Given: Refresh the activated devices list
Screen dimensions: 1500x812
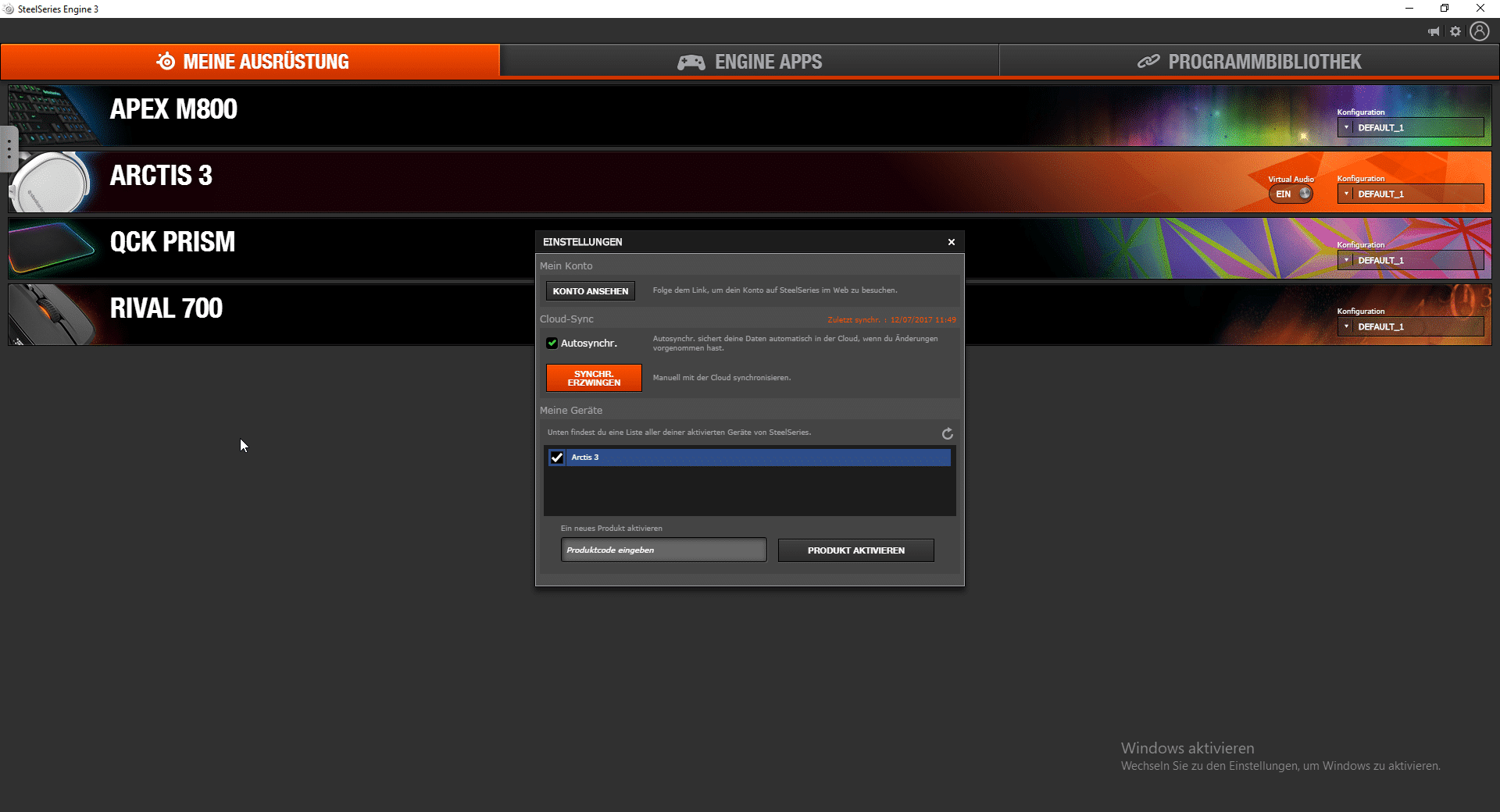Looking at the screenshot, I should coord(947,433).
